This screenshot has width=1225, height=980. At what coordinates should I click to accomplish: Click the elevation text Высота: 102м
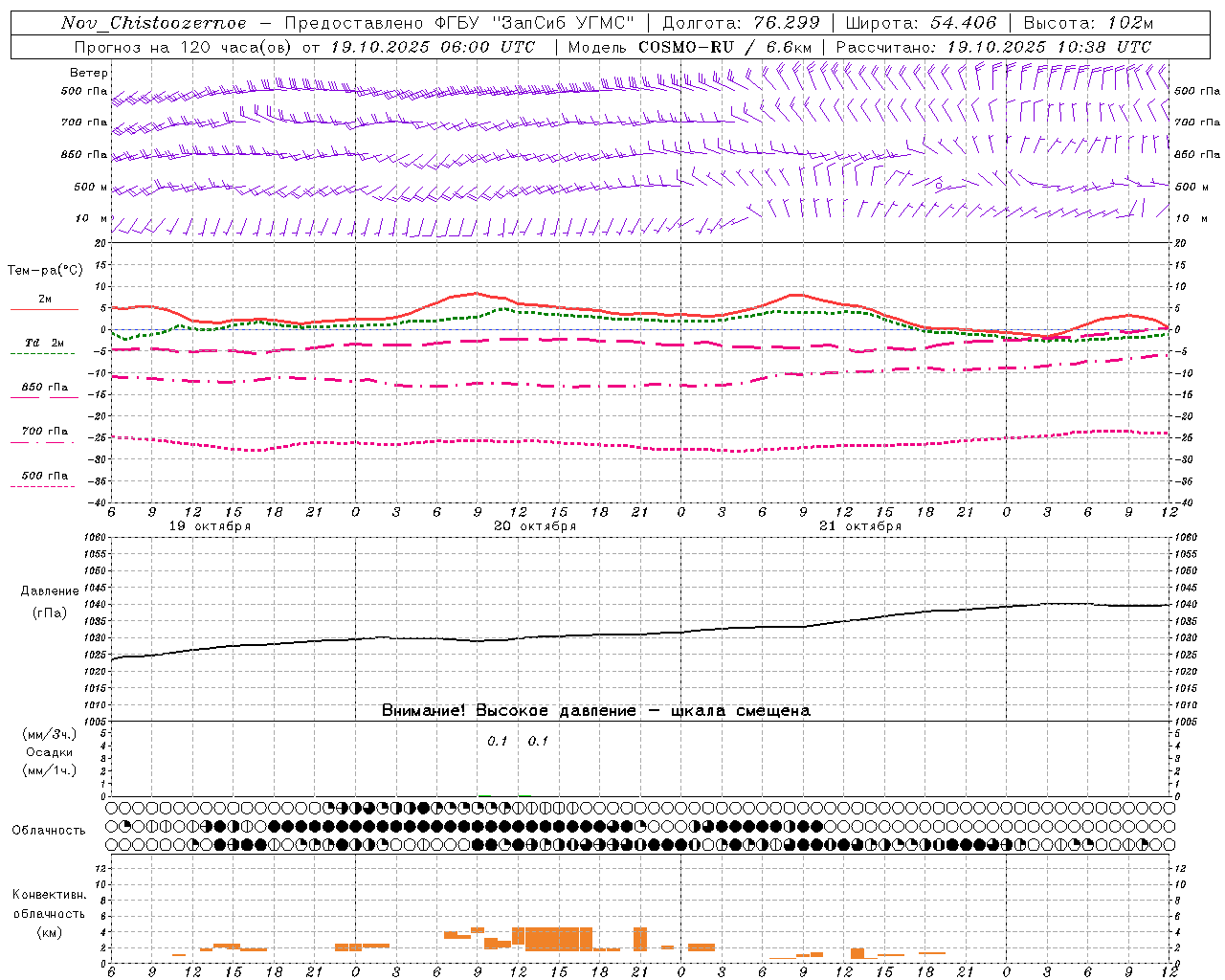tap(1088, 23)
